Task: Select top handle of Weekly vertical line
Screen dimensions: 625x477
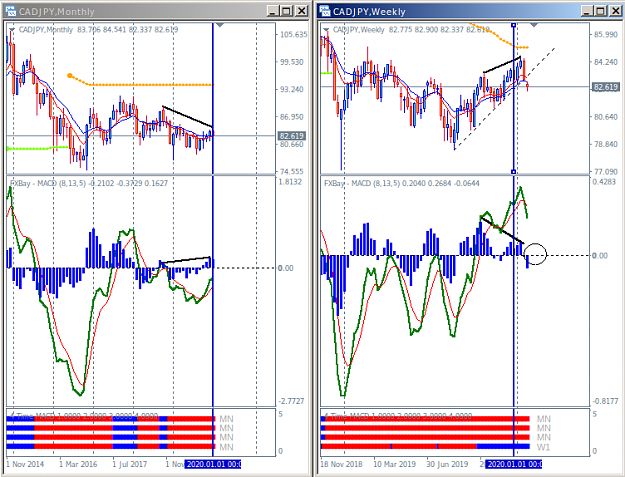Action: pyautogui.click(x=513, y=25)
